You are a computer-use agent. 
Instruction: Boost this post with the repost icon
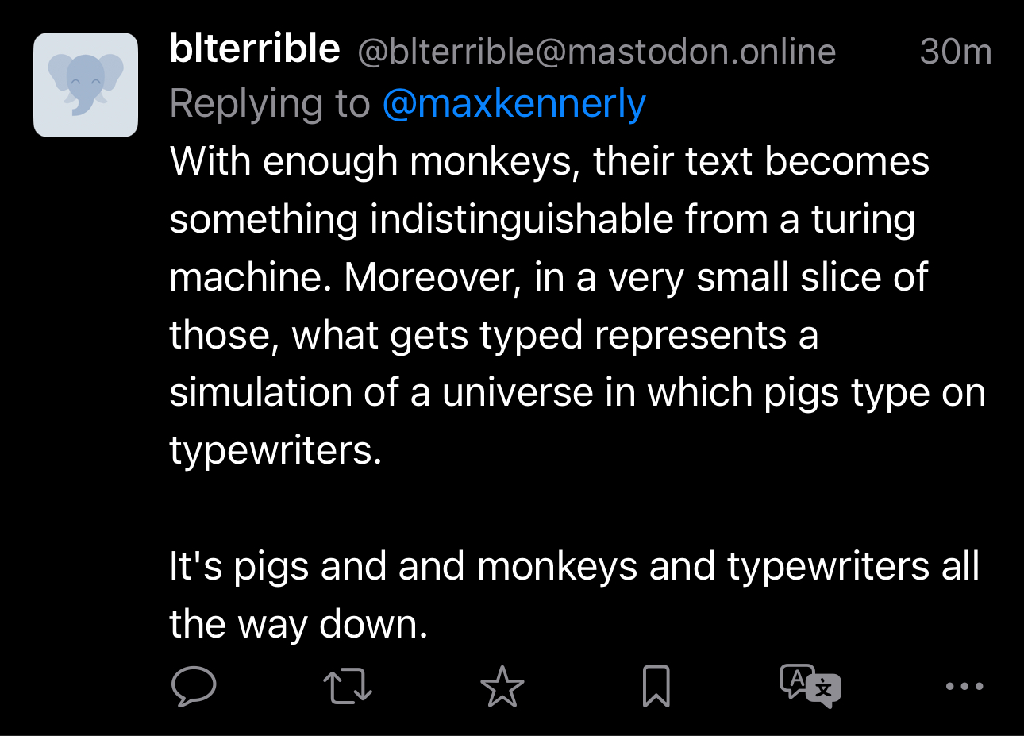[x=349, y=686]
